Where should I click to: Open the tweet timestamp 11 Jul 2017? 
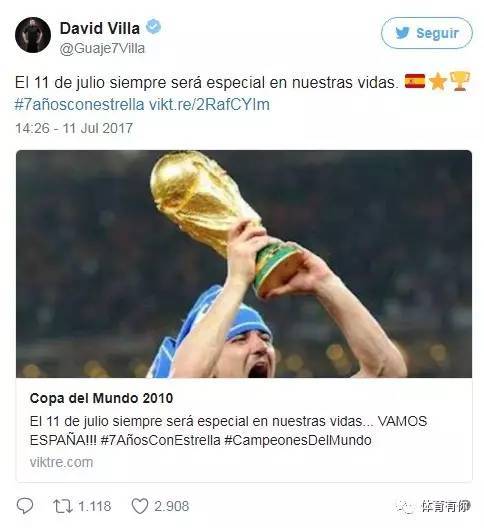(74, 128)
